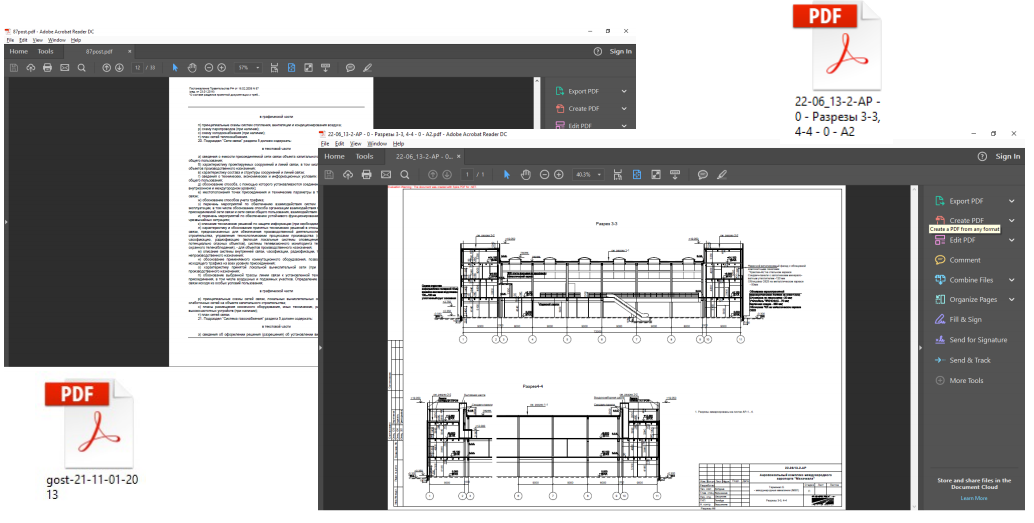Go to previous page in the 87post.pdf window

[106, 67]
